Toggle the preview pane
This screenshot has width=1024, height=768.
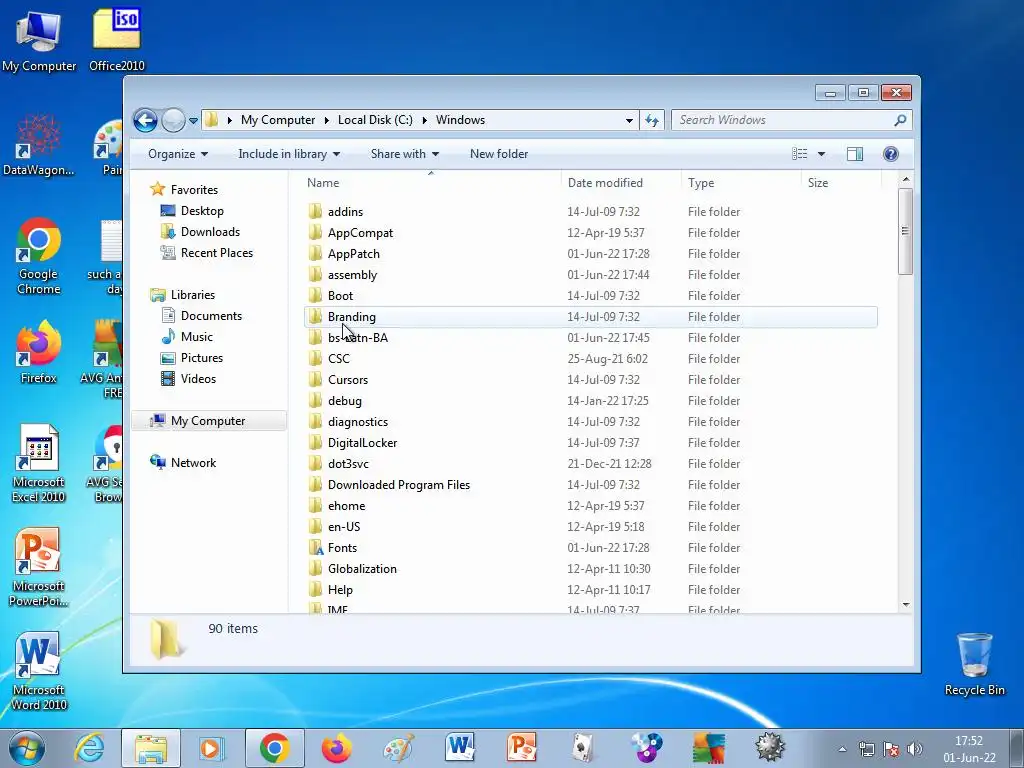[855, 154]
